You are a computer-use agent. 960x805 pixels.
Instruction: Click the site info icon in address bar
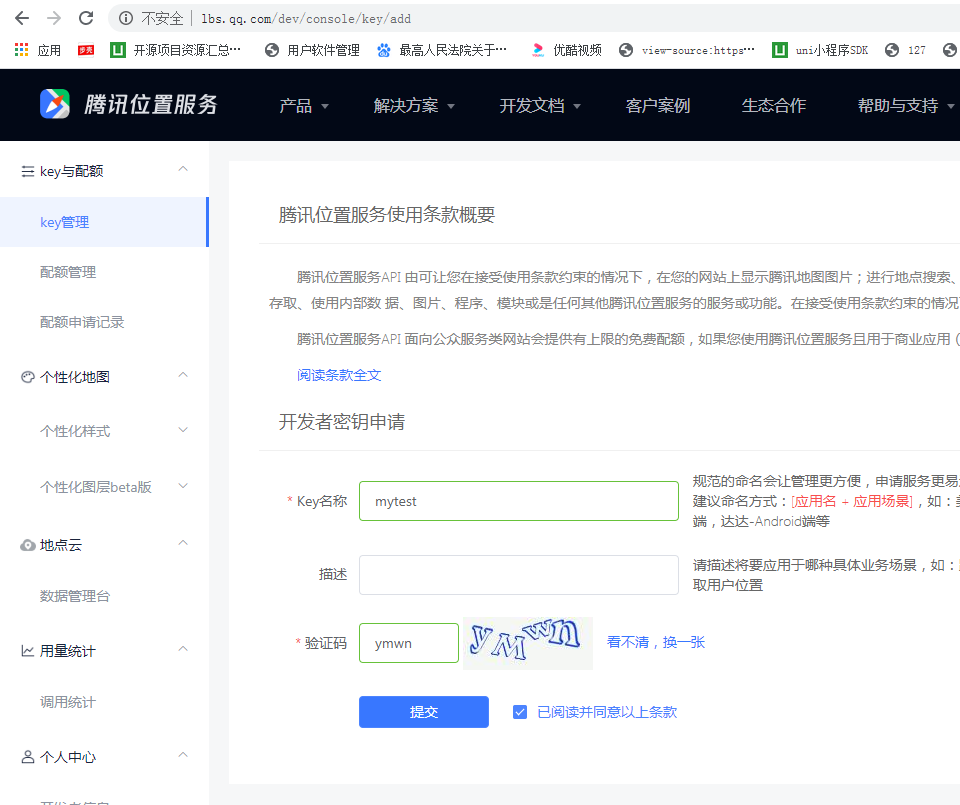(126, 18)
